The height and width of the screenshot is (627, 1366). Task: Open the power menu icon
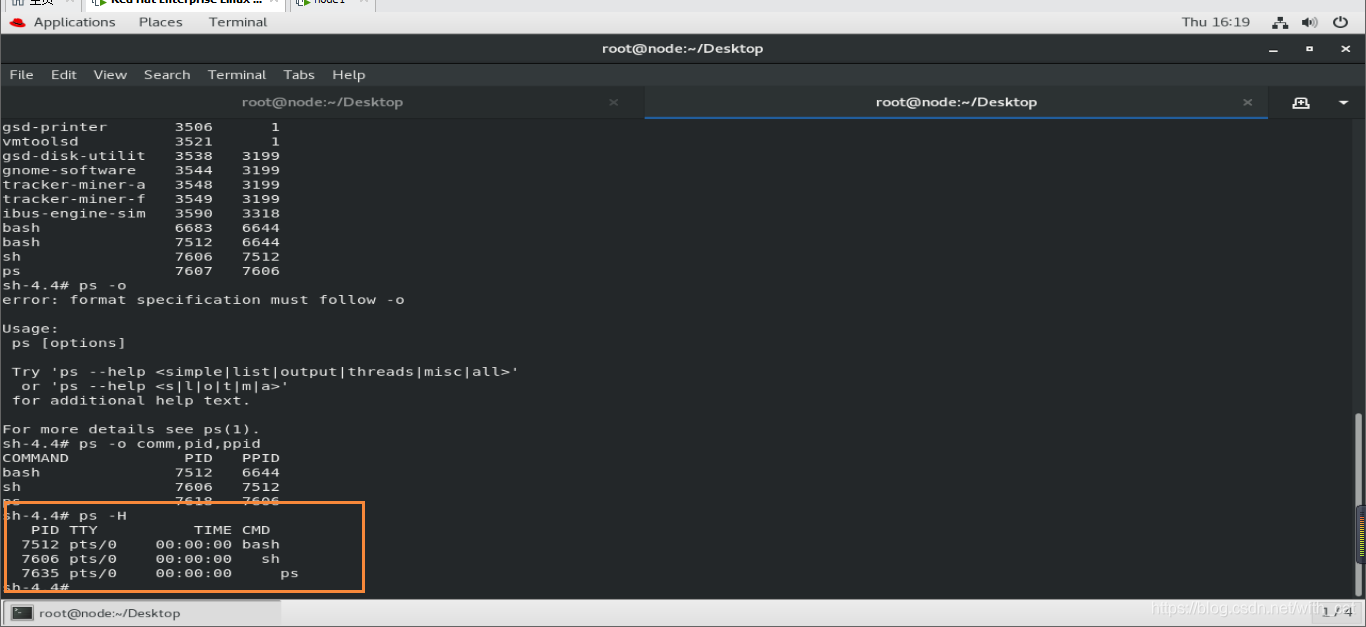coord(1340,22)
